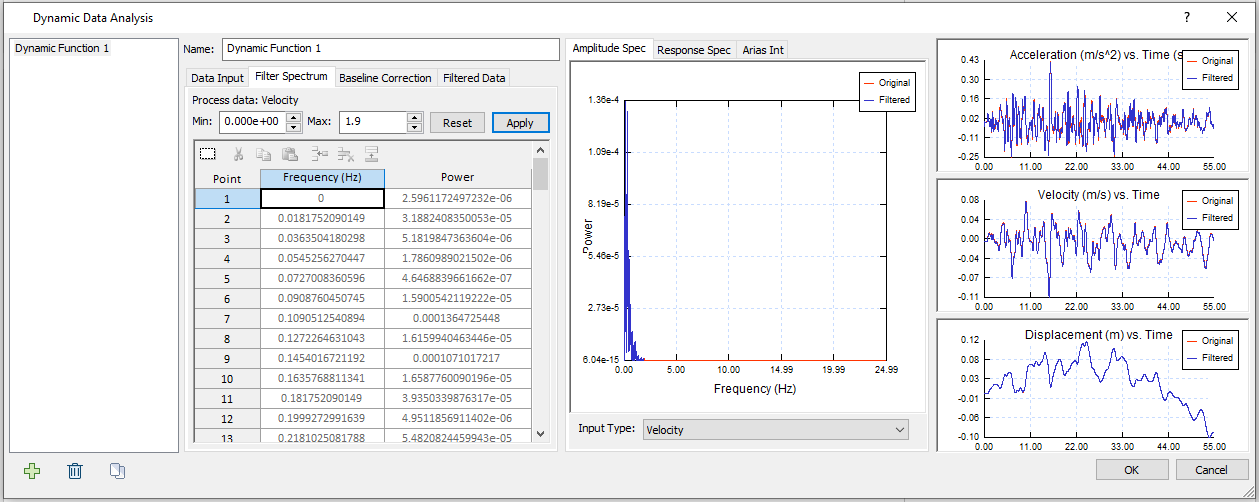This screenshot has height=502, width=1259.
Task: Click the Reset button
Action: [x=457, y=122]
